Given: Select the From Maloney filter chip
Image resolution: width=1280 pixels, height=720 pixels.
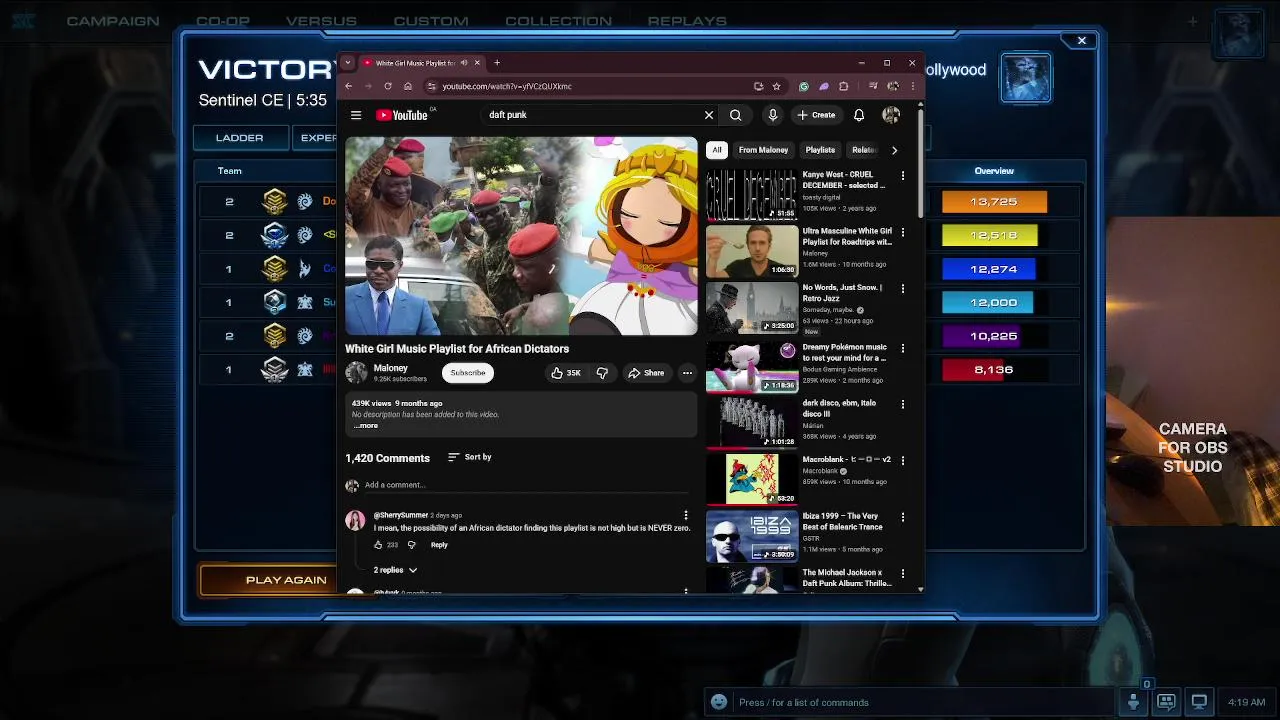Looking at the screenshot, I should tap(763, 150).
